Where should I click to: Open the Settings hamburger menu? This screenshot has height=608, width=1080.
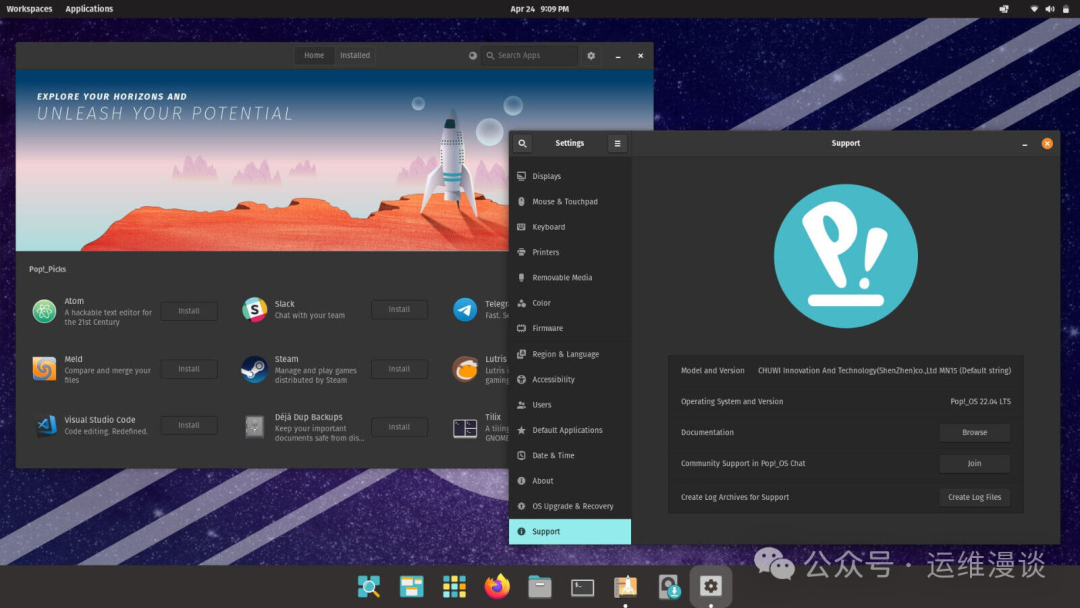tap(617, 143)
